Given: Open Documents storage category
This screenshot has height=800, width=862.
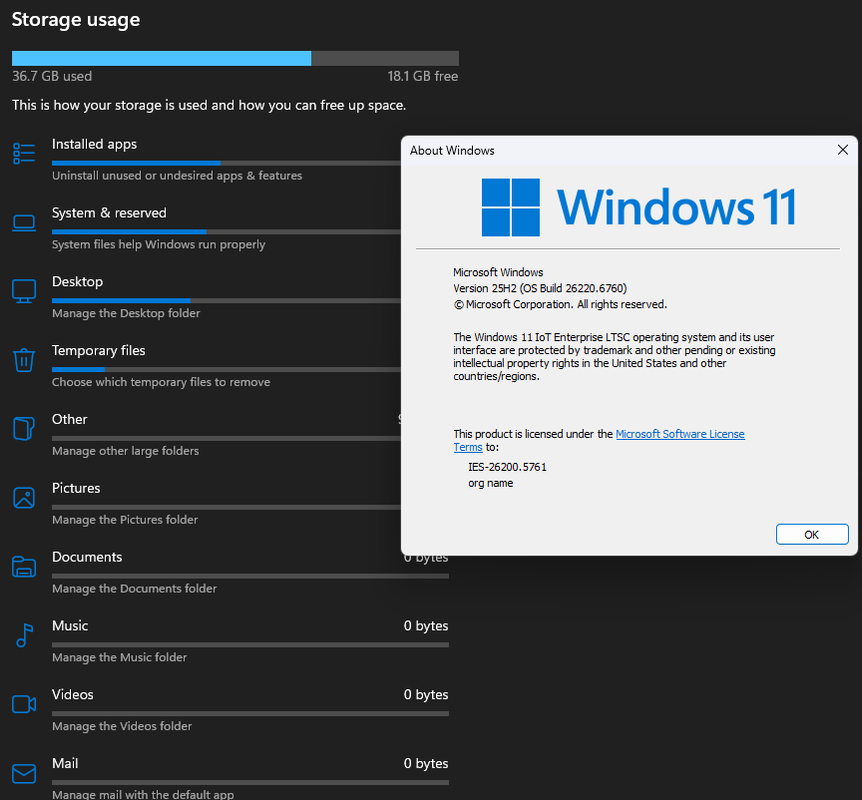Looking at the screenshot, I should pyautogui.click(x=231, y=572).
